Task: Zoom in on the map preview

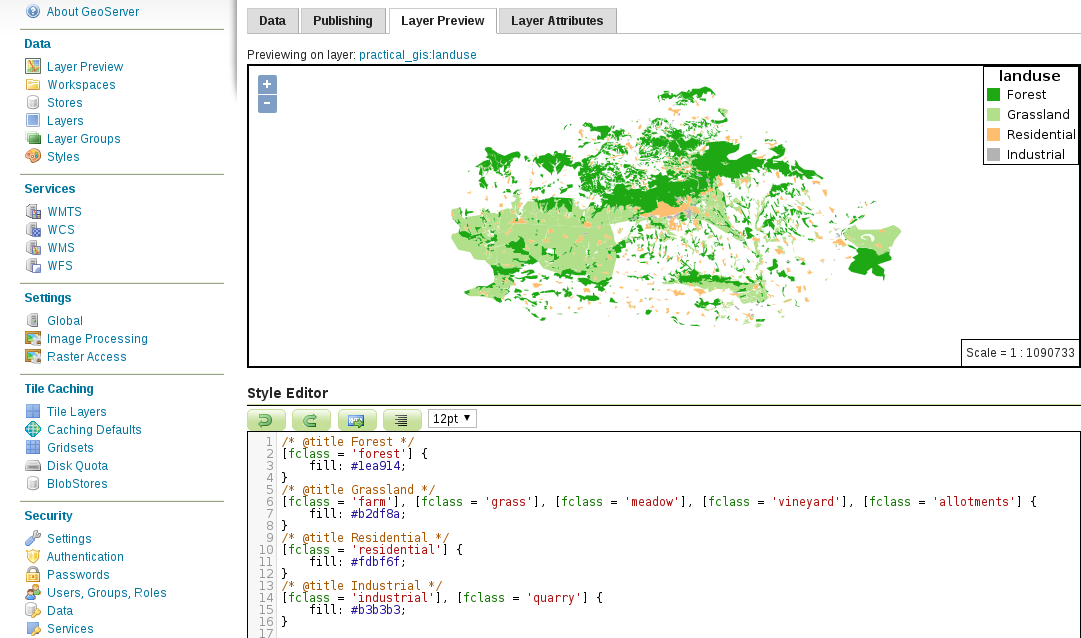Action: tap(267, 85)
